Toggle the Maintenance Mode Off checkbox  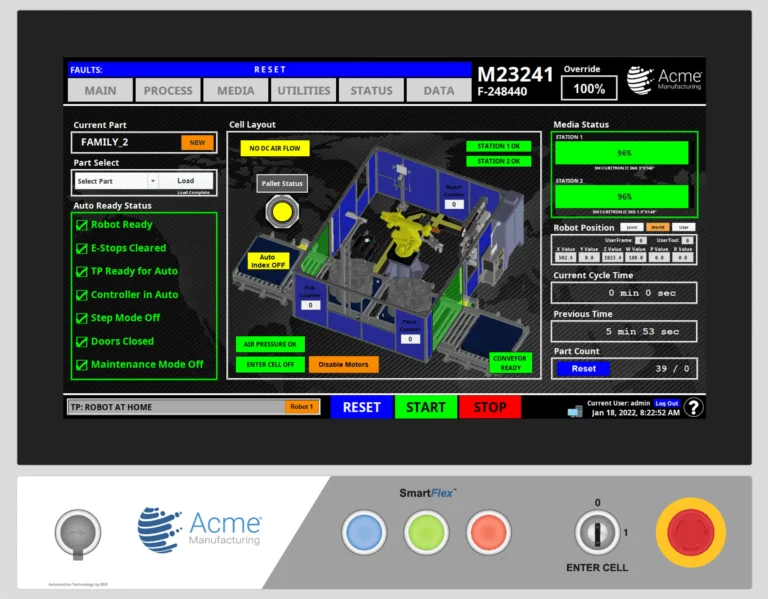81,364
